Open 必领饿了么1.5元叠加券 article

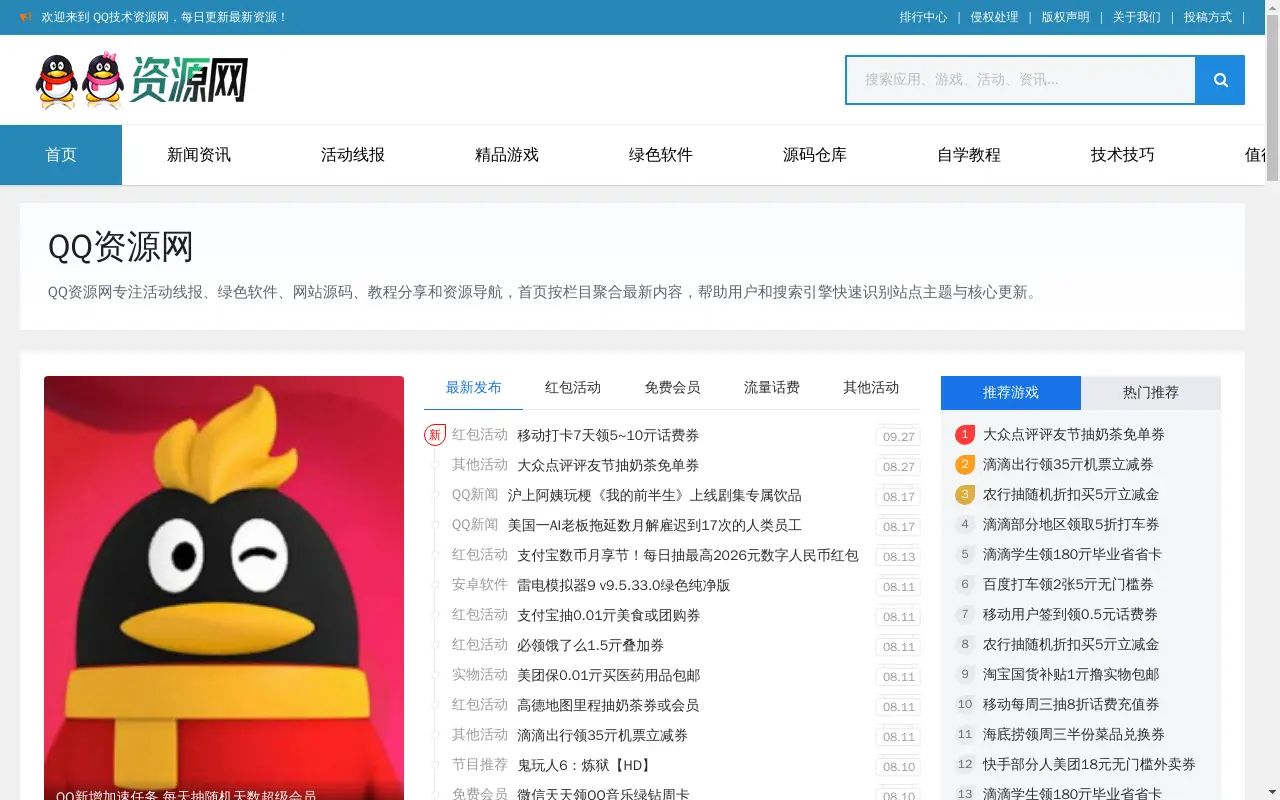(591, 646)
